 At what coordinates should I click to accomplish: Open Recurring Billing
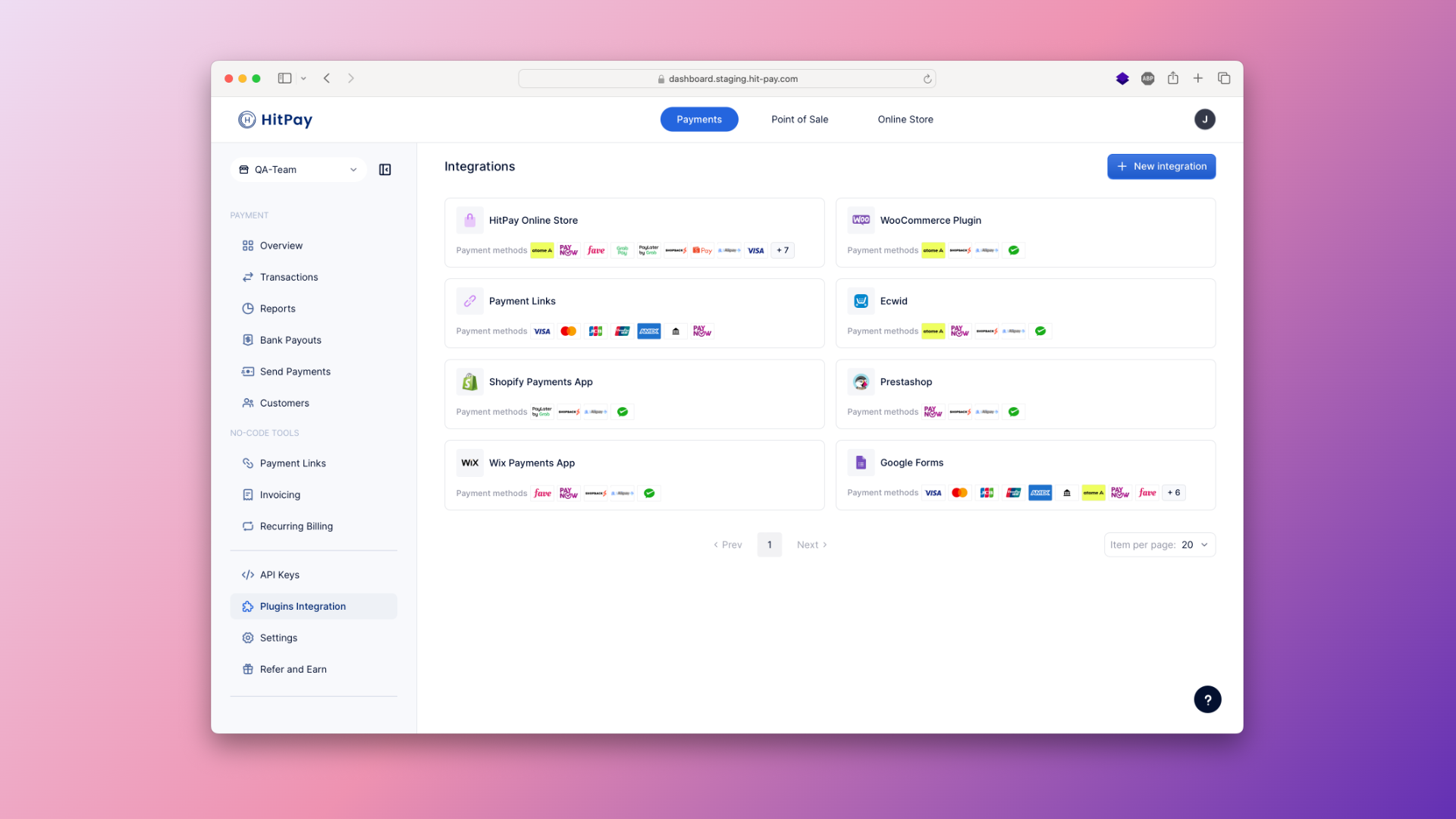(313, 526)
